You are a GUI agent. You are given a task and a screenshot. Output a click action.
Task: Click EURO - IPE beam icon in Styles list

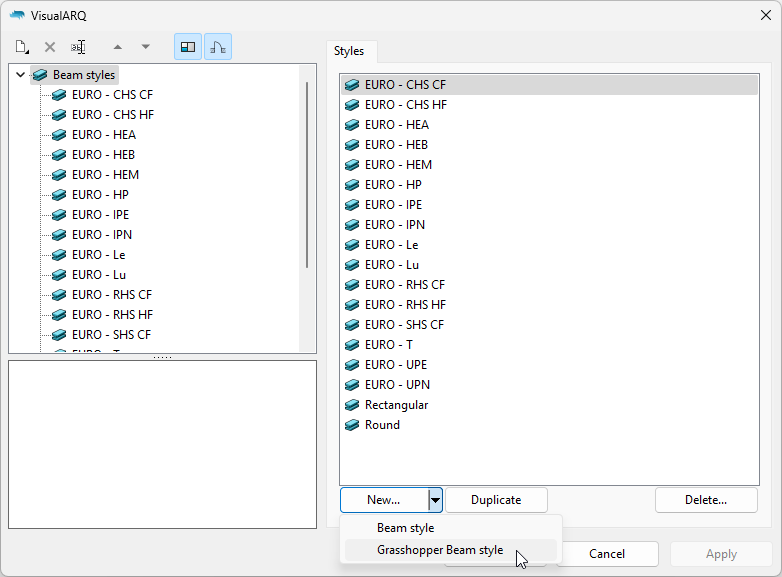352,204
